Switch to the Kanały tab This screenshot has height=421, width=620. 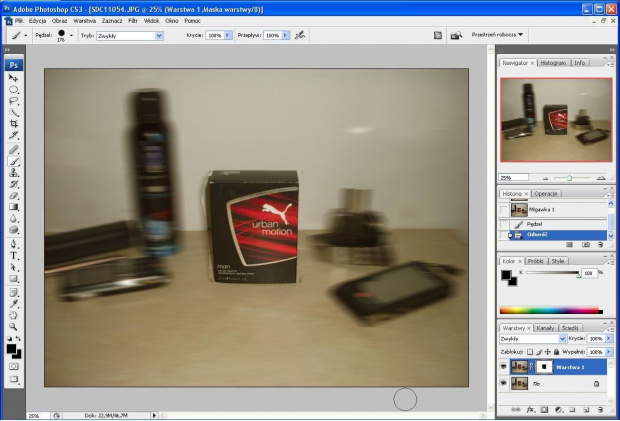[x=545, y=328]
